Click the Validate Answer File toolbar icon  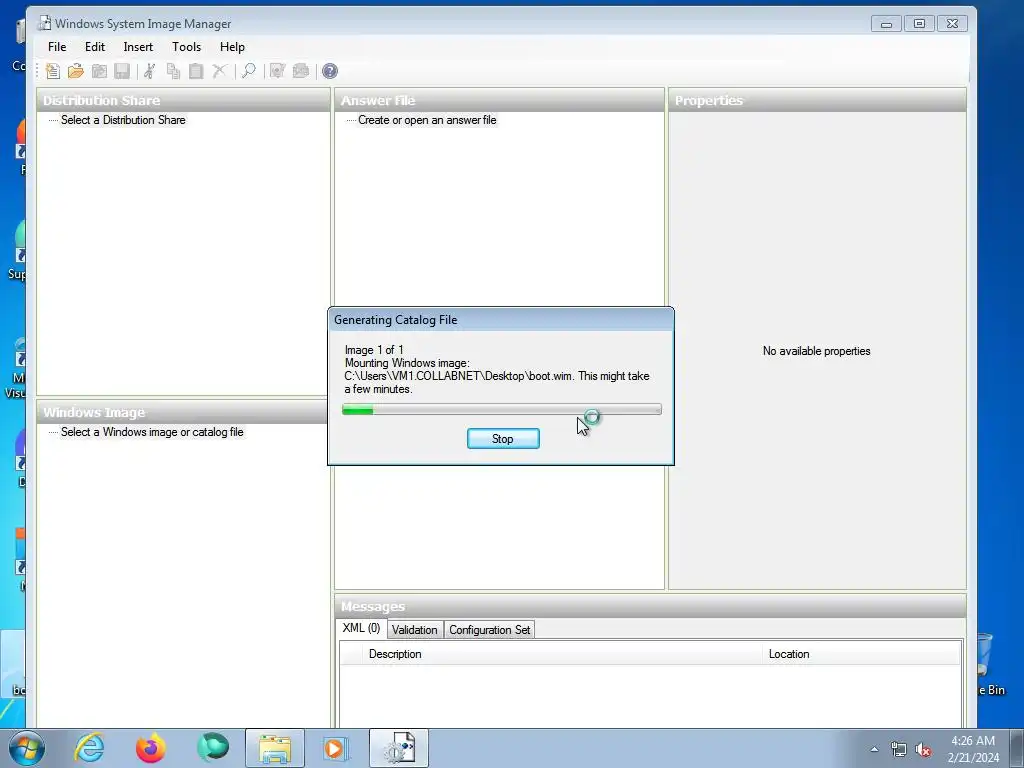click(278, 71)
